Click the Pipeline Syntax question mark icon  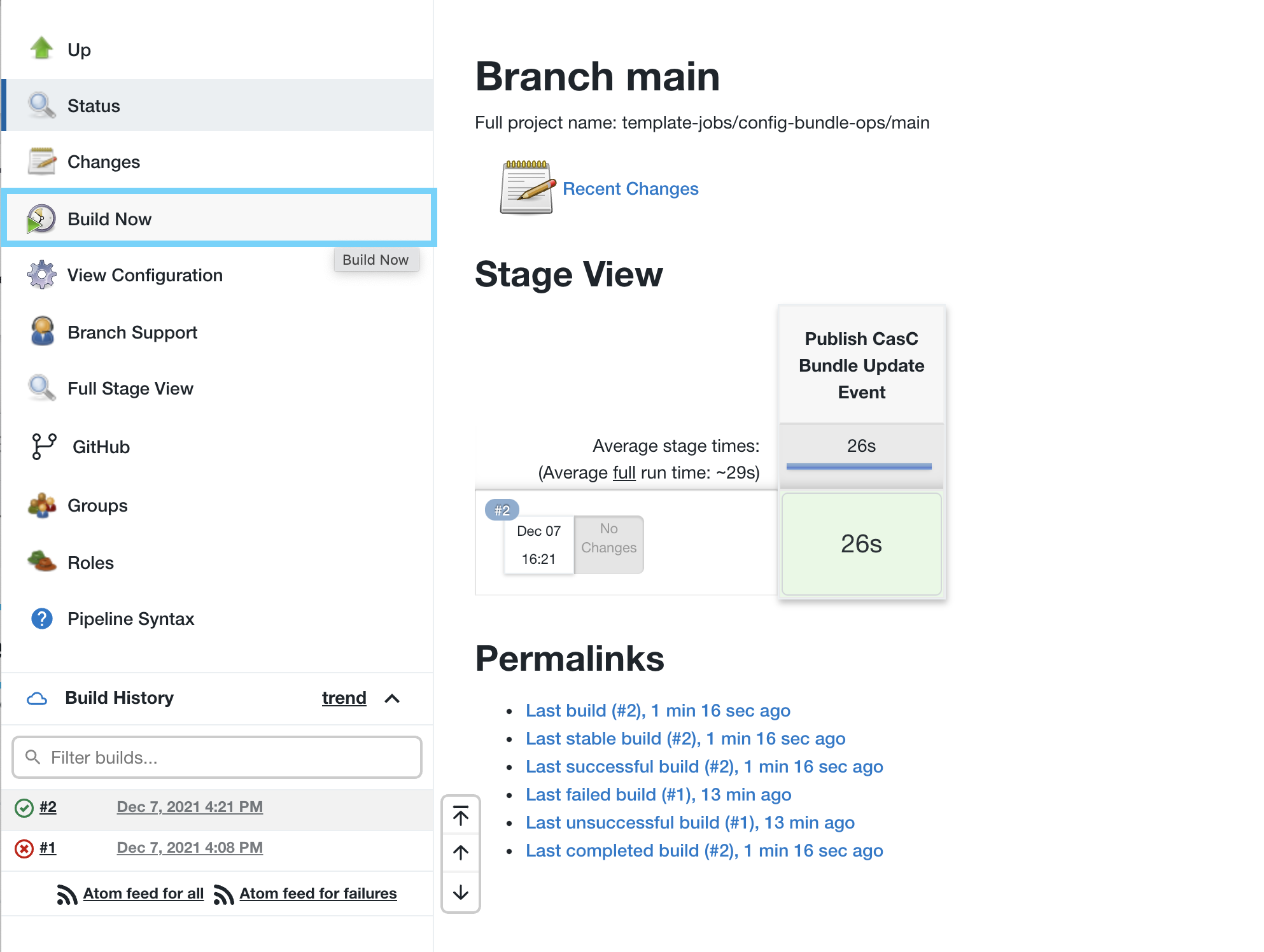pyautogui.click(x=42, y=619)
